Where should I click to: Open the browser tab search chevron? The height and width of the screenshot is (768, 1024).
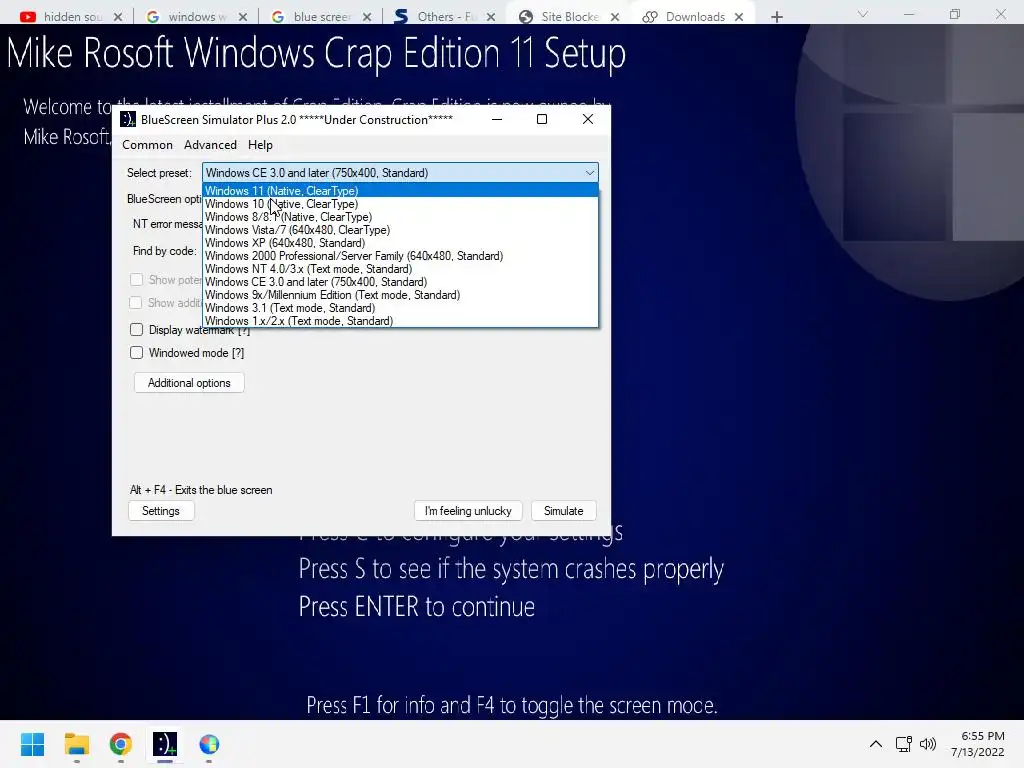click(x=863, y=14)
